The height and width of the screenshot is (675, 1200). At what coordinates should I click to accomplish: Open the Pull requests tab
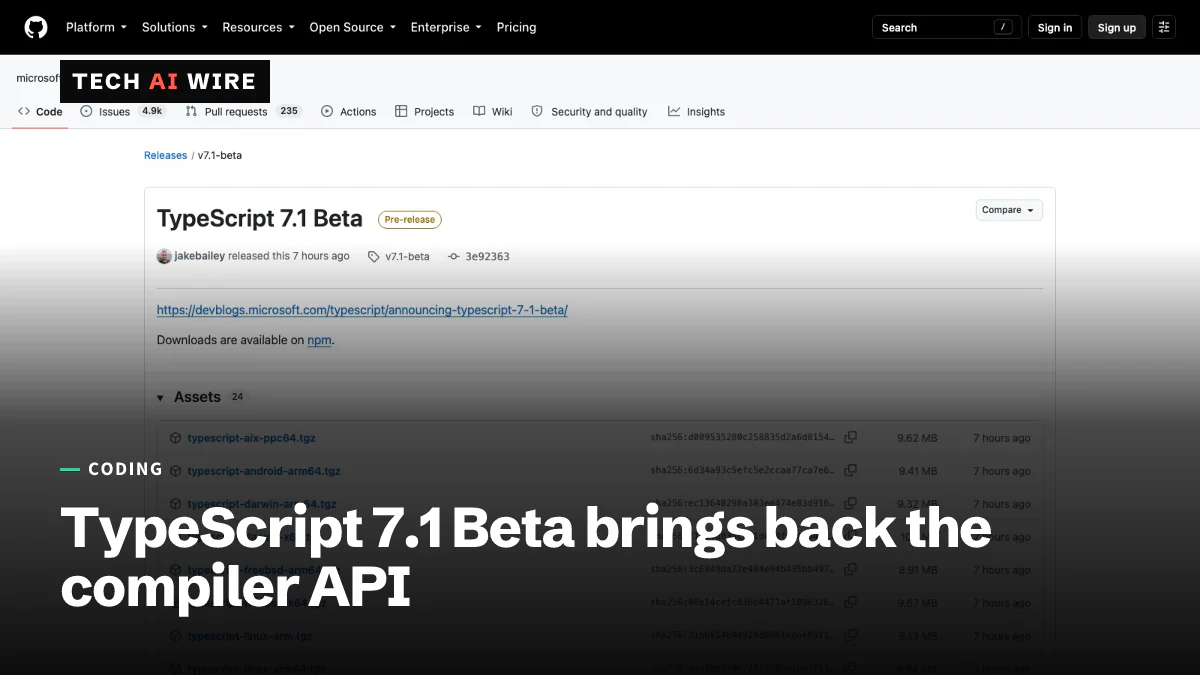243,111
